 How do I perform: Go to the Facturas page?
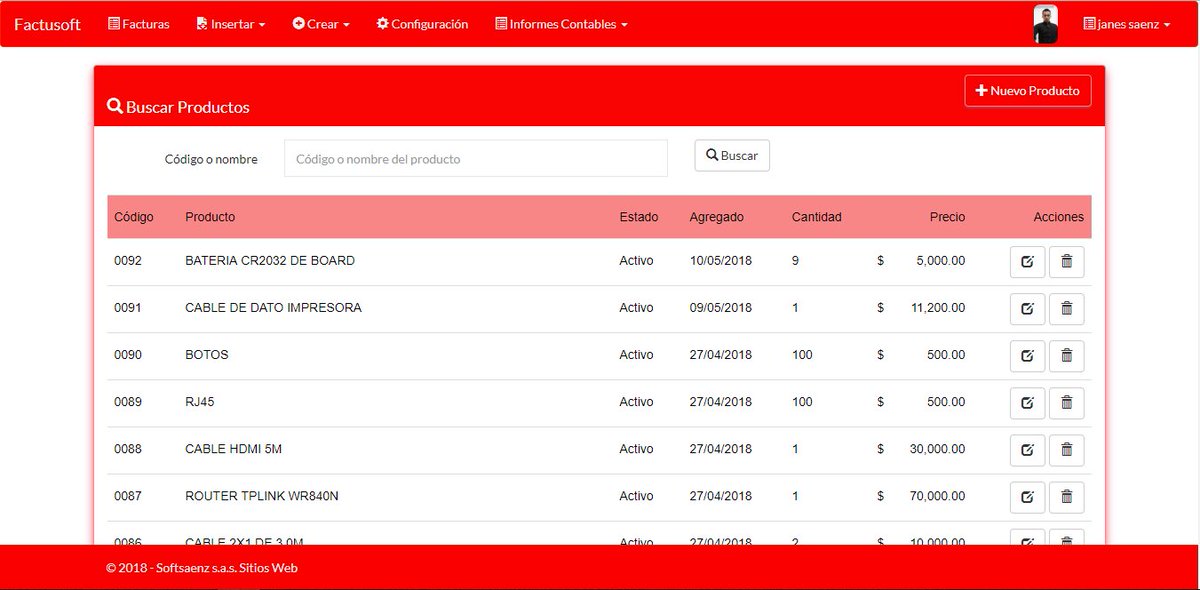[138, 24]
